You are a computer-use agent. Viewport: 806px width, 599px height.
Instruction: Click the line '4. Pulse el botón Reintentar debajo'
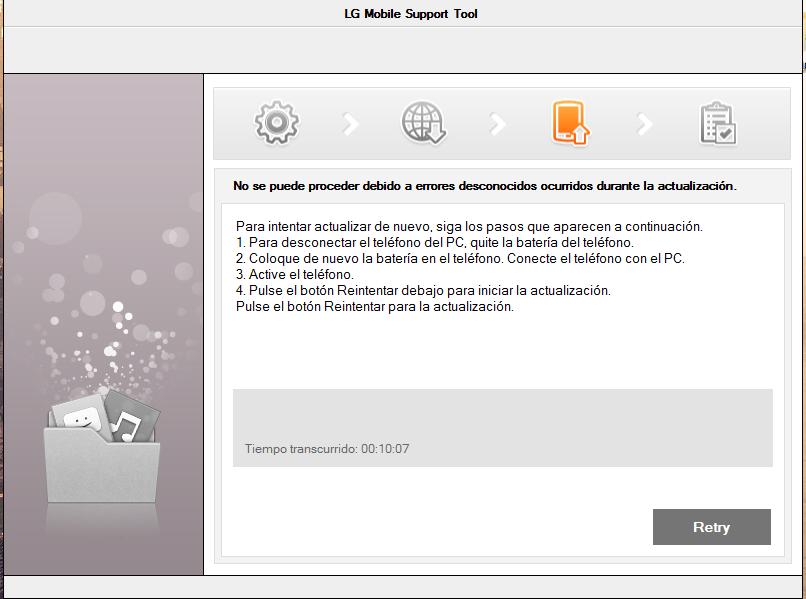(423, 290)
